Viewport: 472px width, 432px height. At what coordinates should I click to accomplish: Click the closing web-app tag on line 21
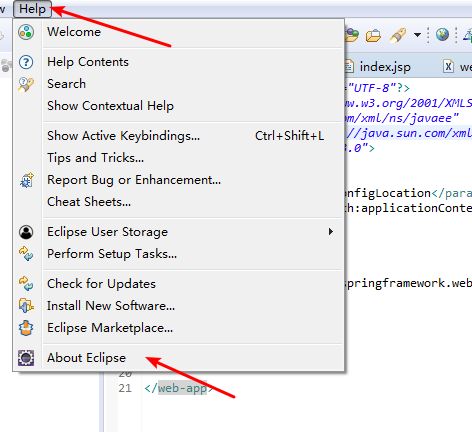coord(179,388)
